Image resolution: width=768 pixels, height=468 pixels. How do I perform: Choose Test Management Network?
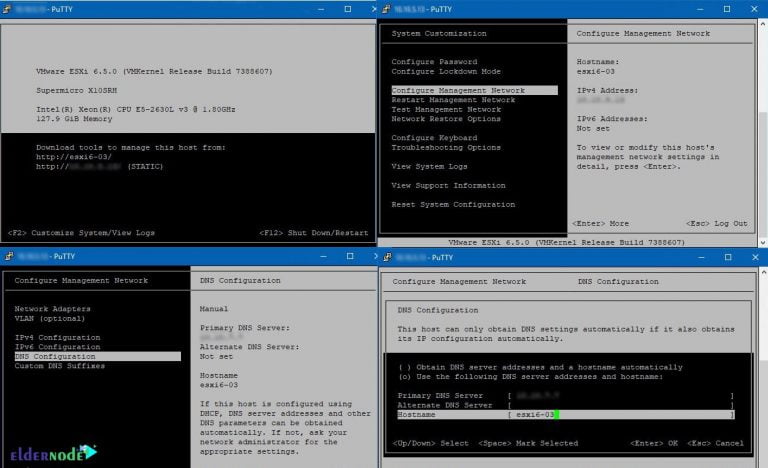coord(446,109)
